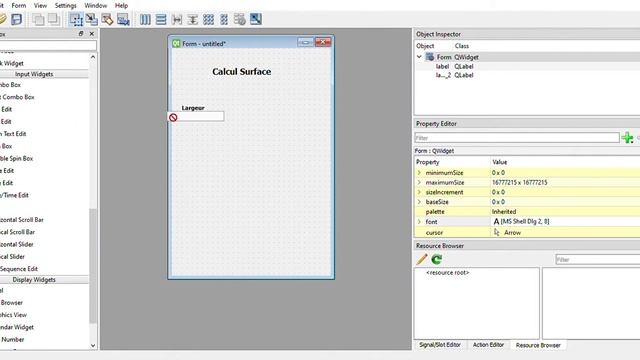Click the cursor property value Arrow
Image resolution: width=640 pixels, height=360 pixels.
512,233
